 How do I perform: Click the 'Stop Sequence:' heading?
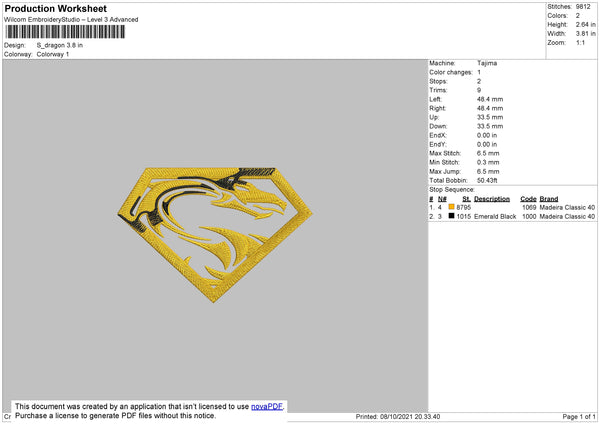click(452, 189)
